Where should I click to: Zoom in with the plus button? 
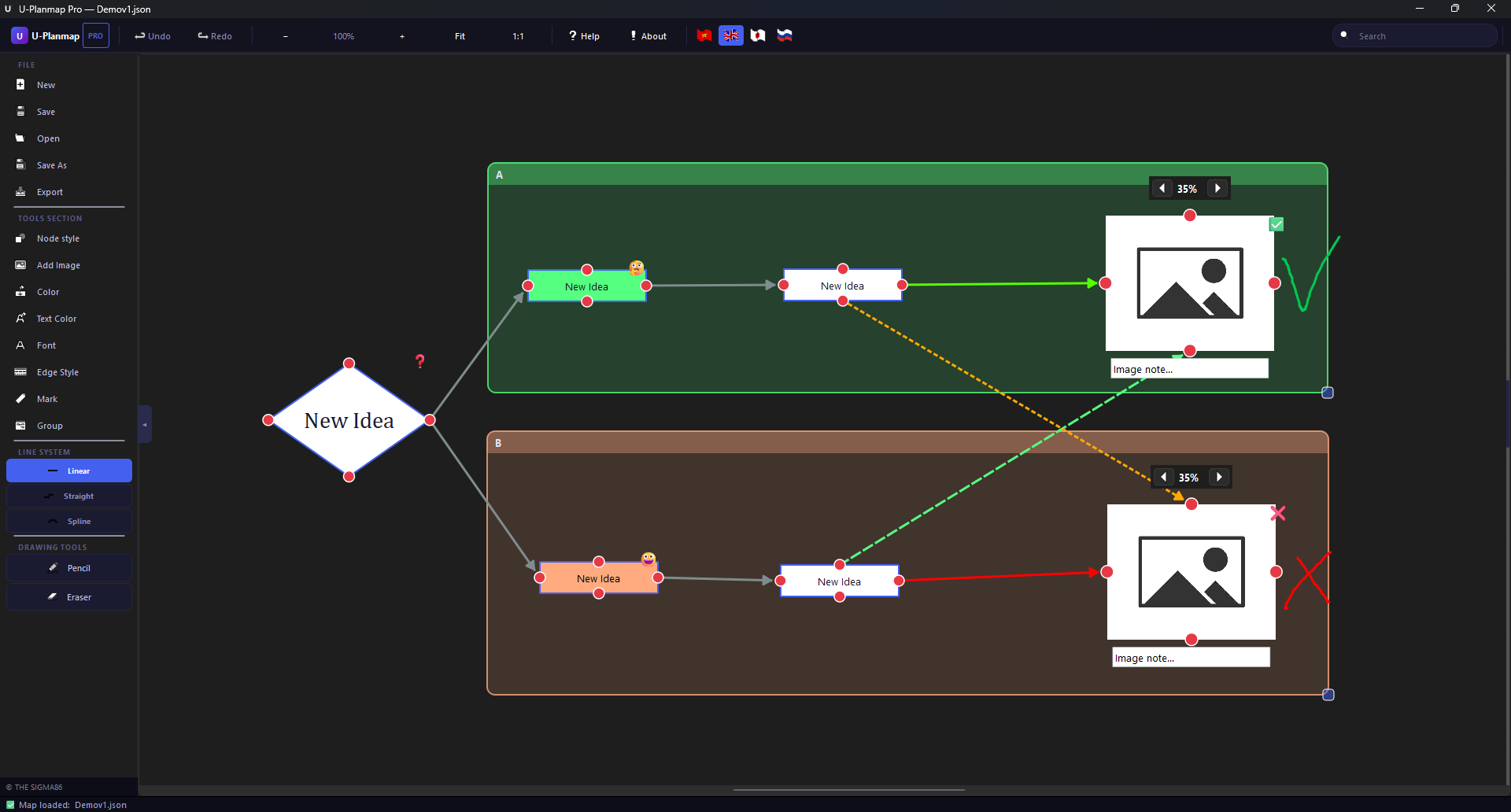point(402,36)
